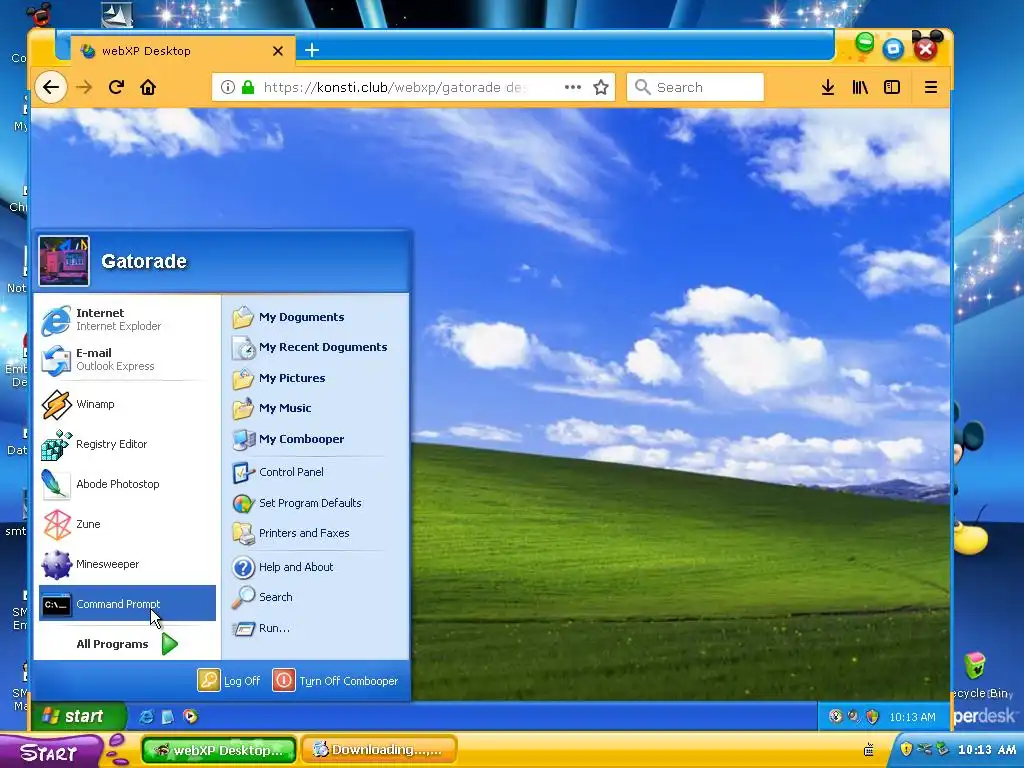Close the webXP Desktop tab
Image resolution: width=1024 pixels, height=768 pixels.
[278, 51]
